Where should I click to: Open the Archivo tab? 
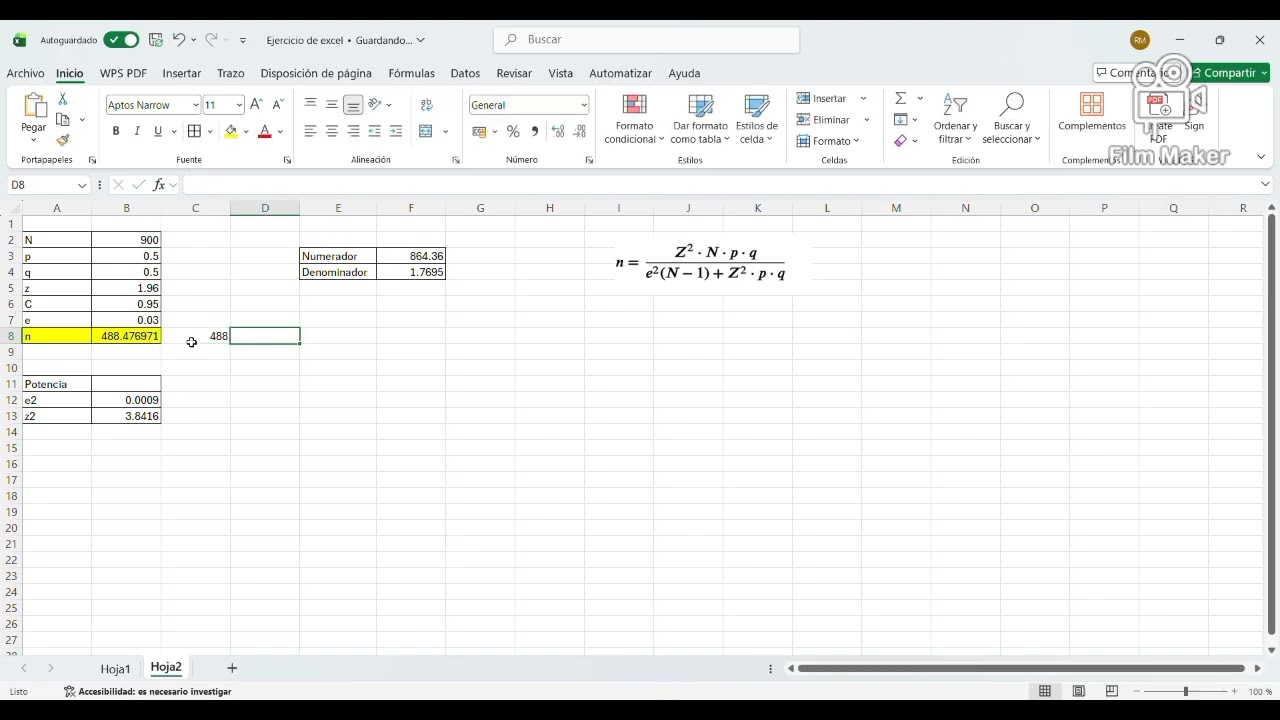(x=25, y=73)
